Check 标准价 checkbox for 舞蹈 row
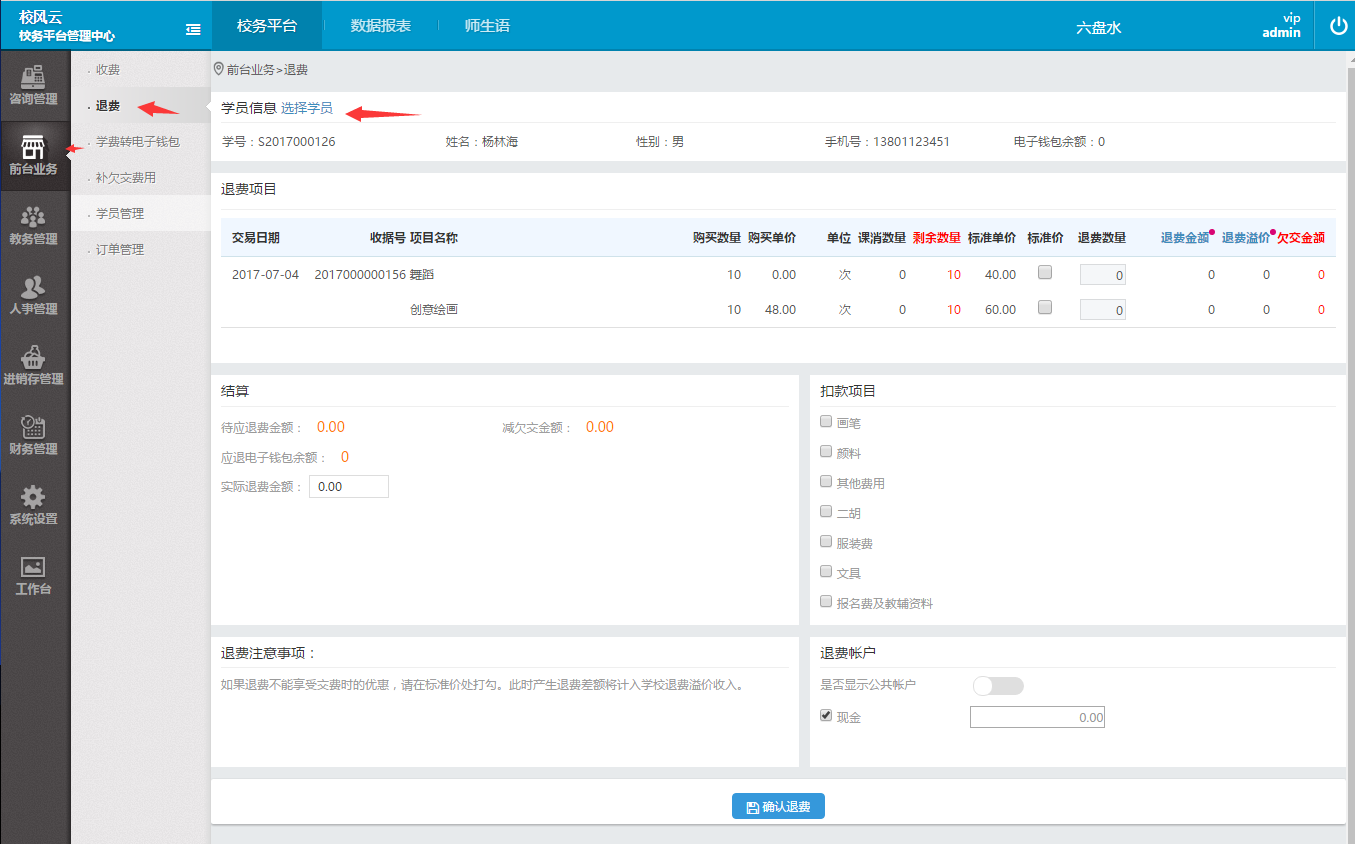This screenshot has height=844, width=1355. [1045, 272]
